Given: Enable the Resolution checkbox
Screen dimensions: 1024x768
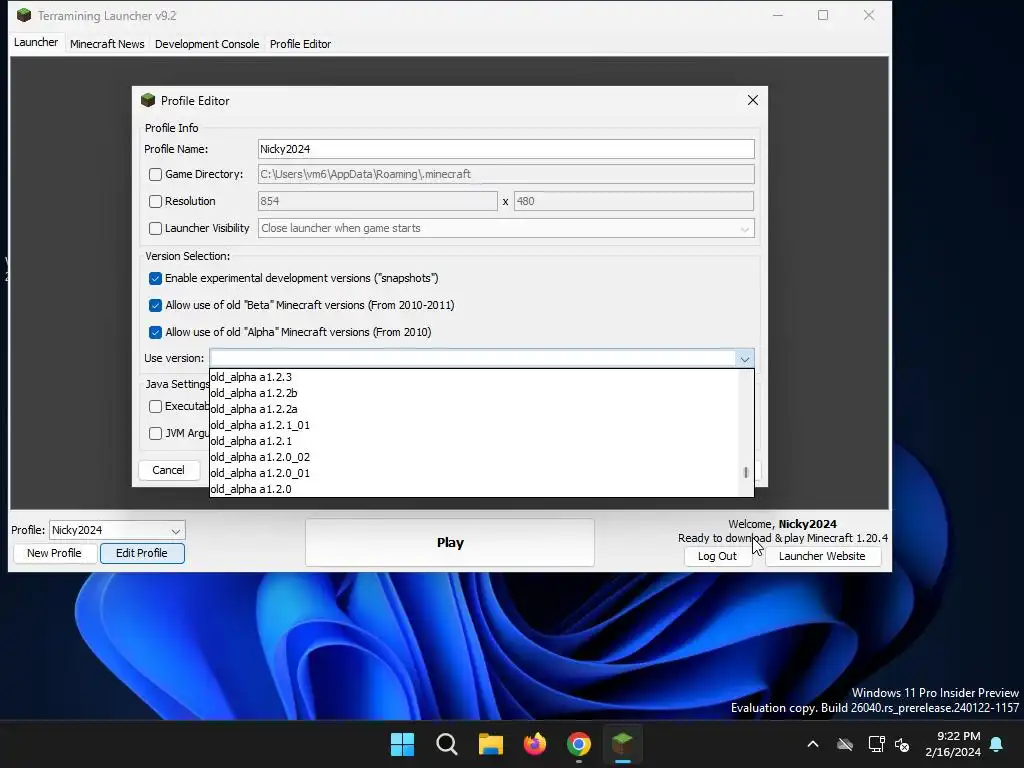Looking at the screenshot, I should pos(155,201).
